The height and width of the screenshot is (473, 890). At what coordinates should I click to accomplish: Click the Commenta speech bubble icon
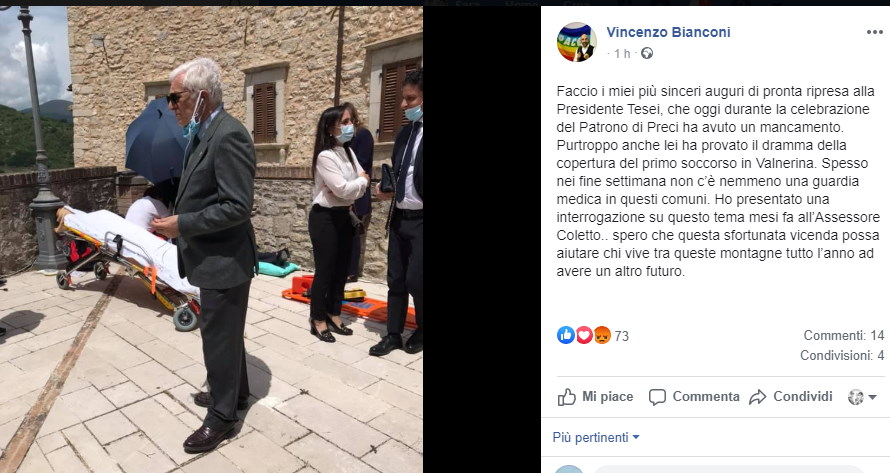click(657, 397)
